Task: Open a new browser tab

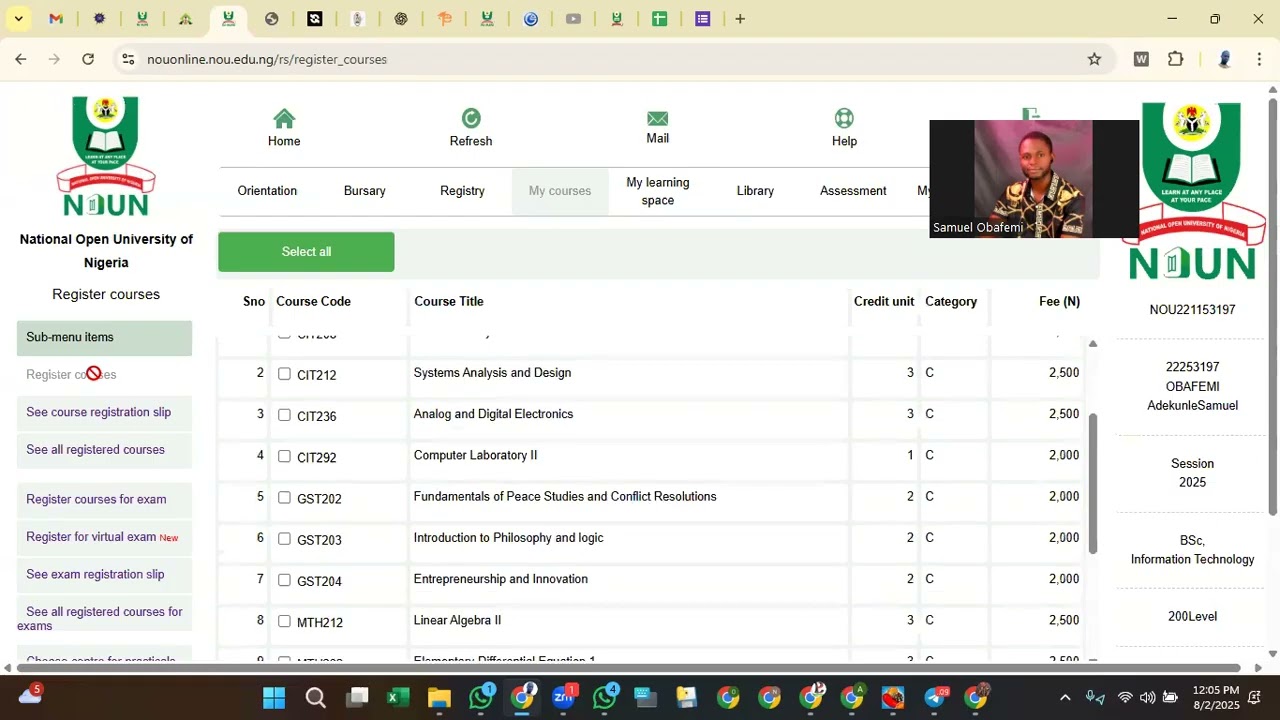Action: click(x=740, y=19)
